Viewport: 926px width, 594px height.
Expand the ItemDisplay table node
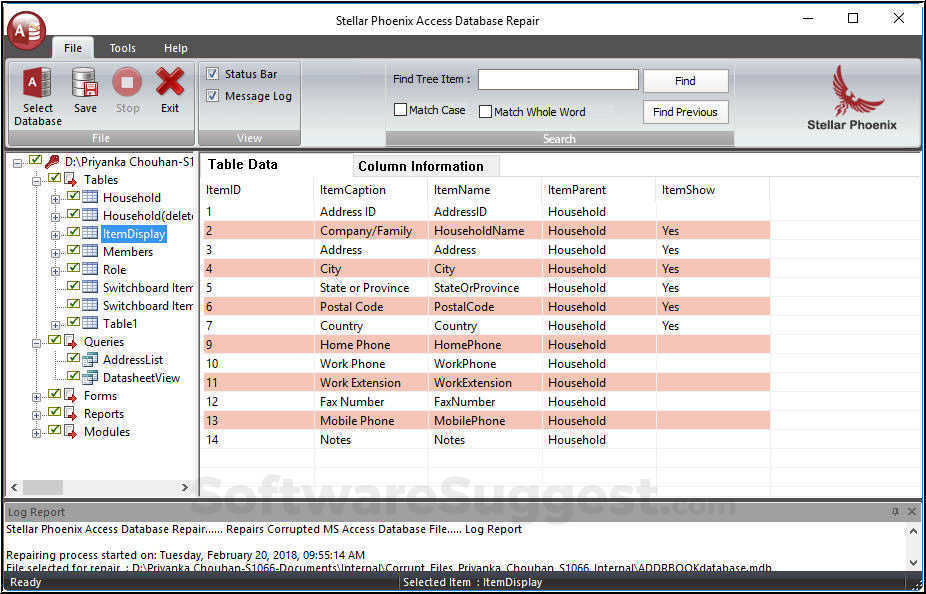point(56,236)
